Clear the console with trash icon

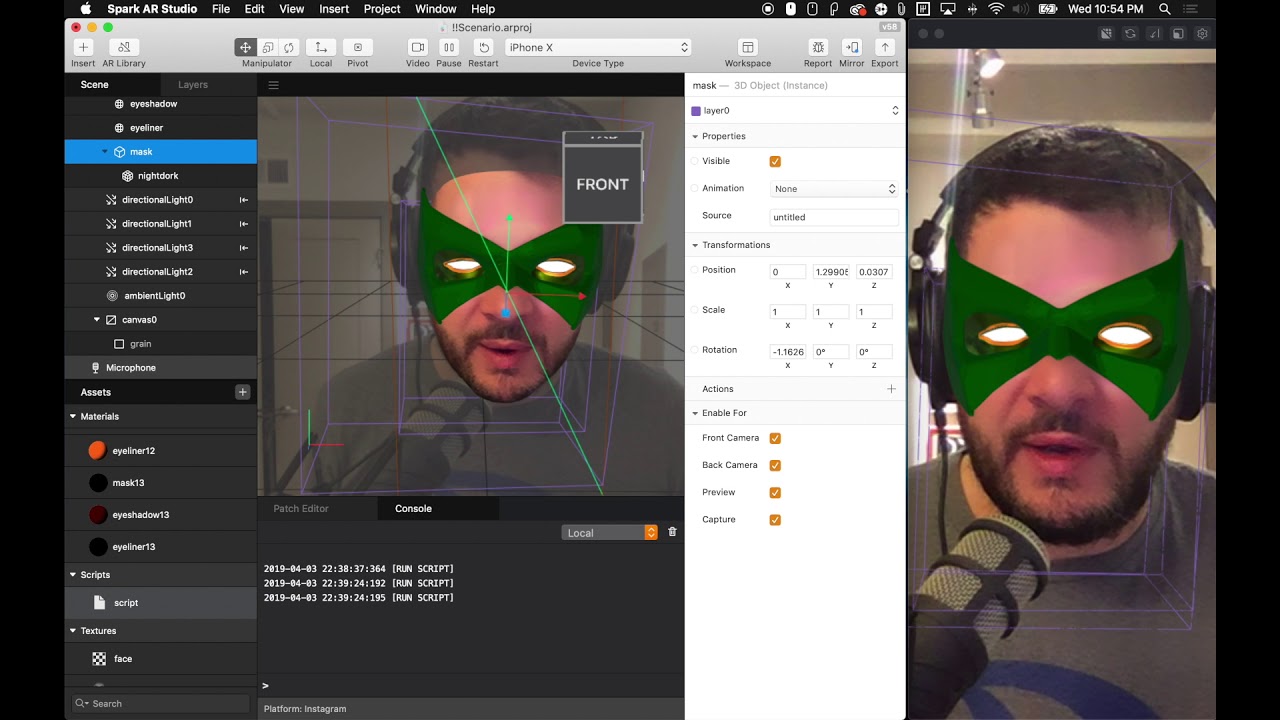pyautogui.click(x=672, y=532)
